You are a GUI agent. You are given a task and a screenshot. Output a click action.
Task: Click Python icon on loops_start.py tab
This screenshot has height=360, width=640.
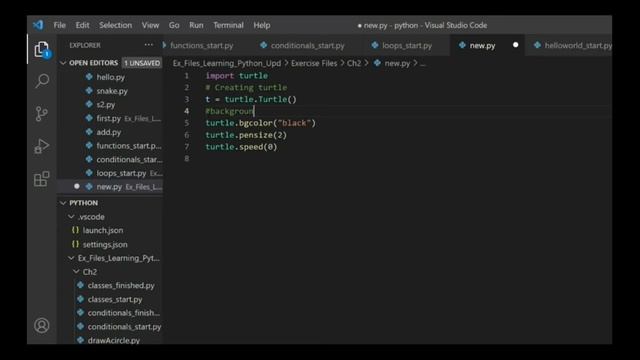click(x=375, y=45)
